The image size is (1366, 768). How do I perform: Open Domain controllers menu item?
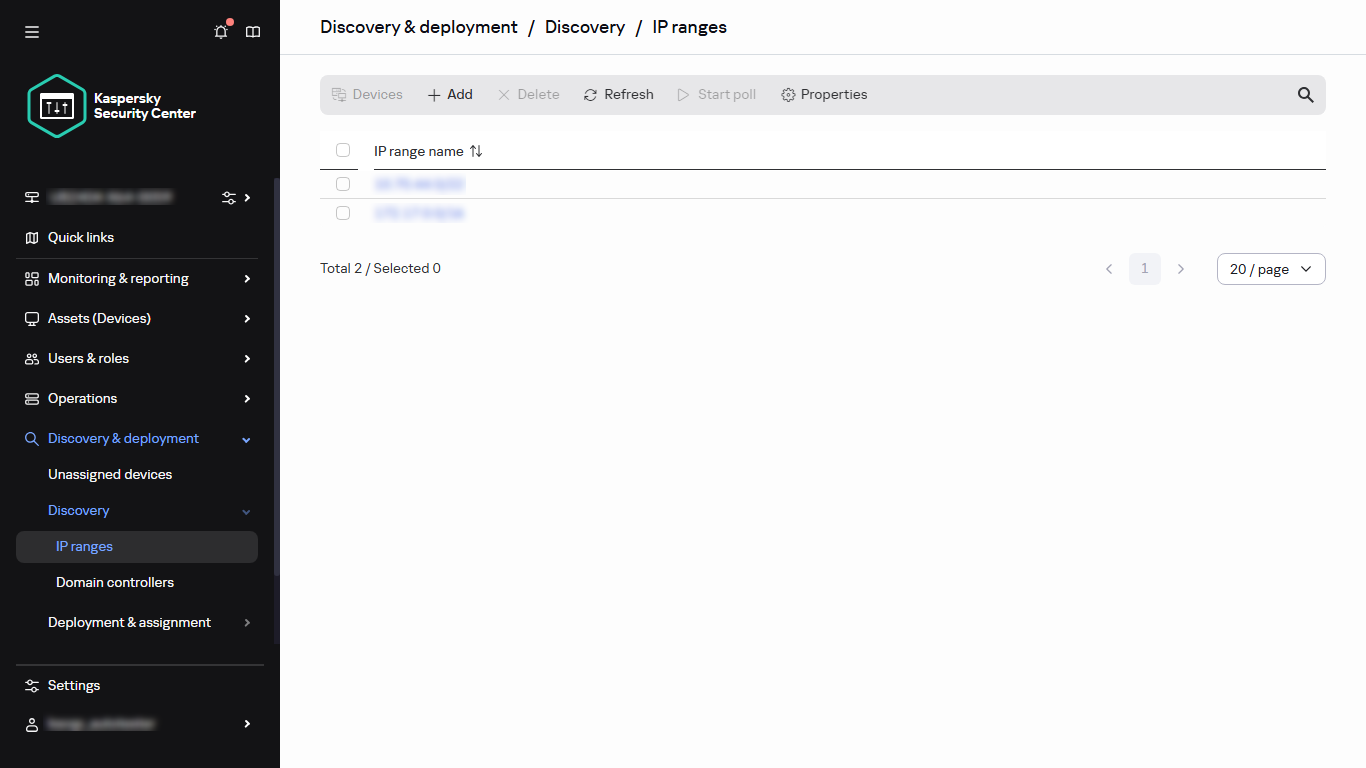pyautogui.click(x=115, y=583)
